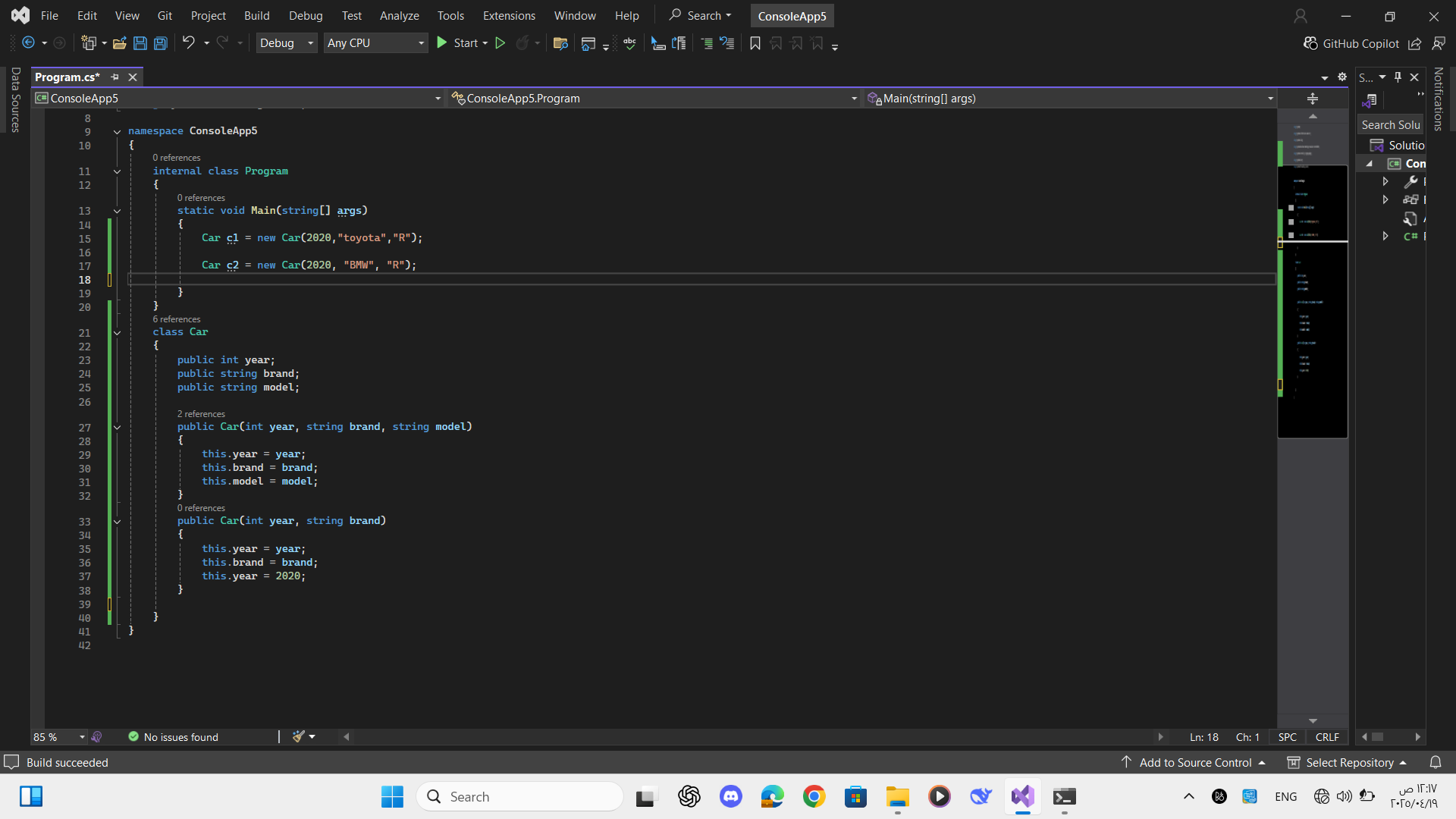
Task: Open the Start button dropdown arrow
Action: click(x=485, y=43)
